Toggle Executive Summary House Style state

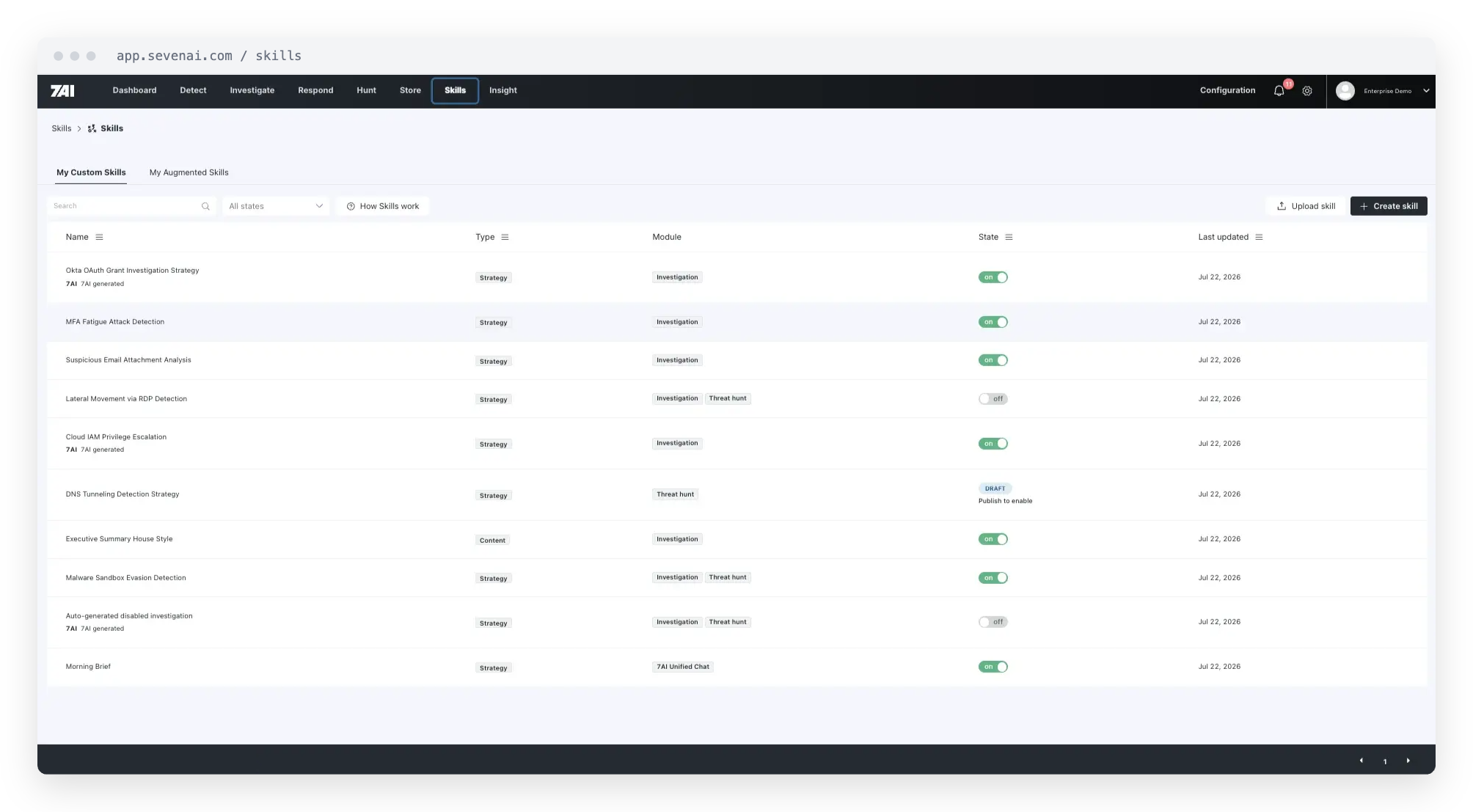coord(993,539)
